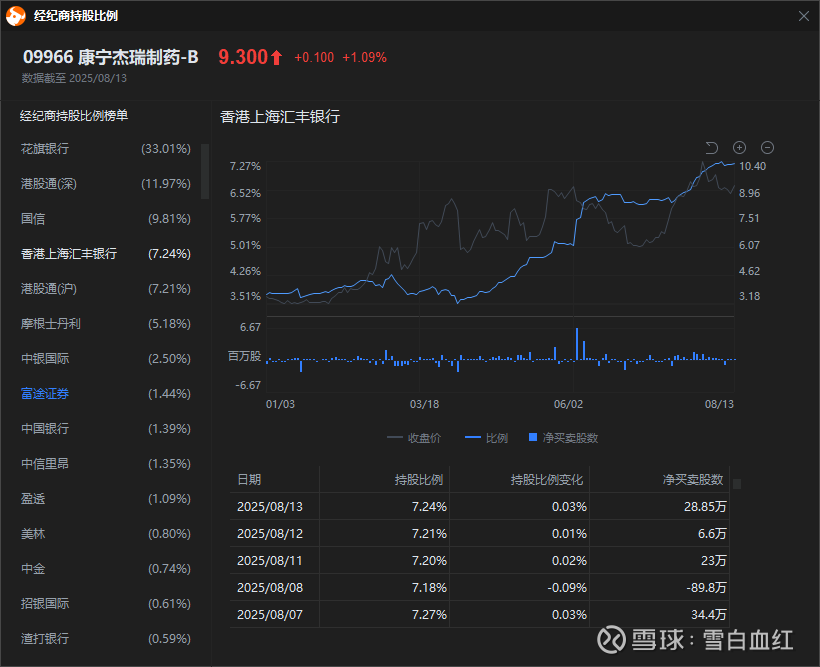Select broker 港股通(沪)
The width and height of the screenshot is (820, 667).
[x=106, y=289]
